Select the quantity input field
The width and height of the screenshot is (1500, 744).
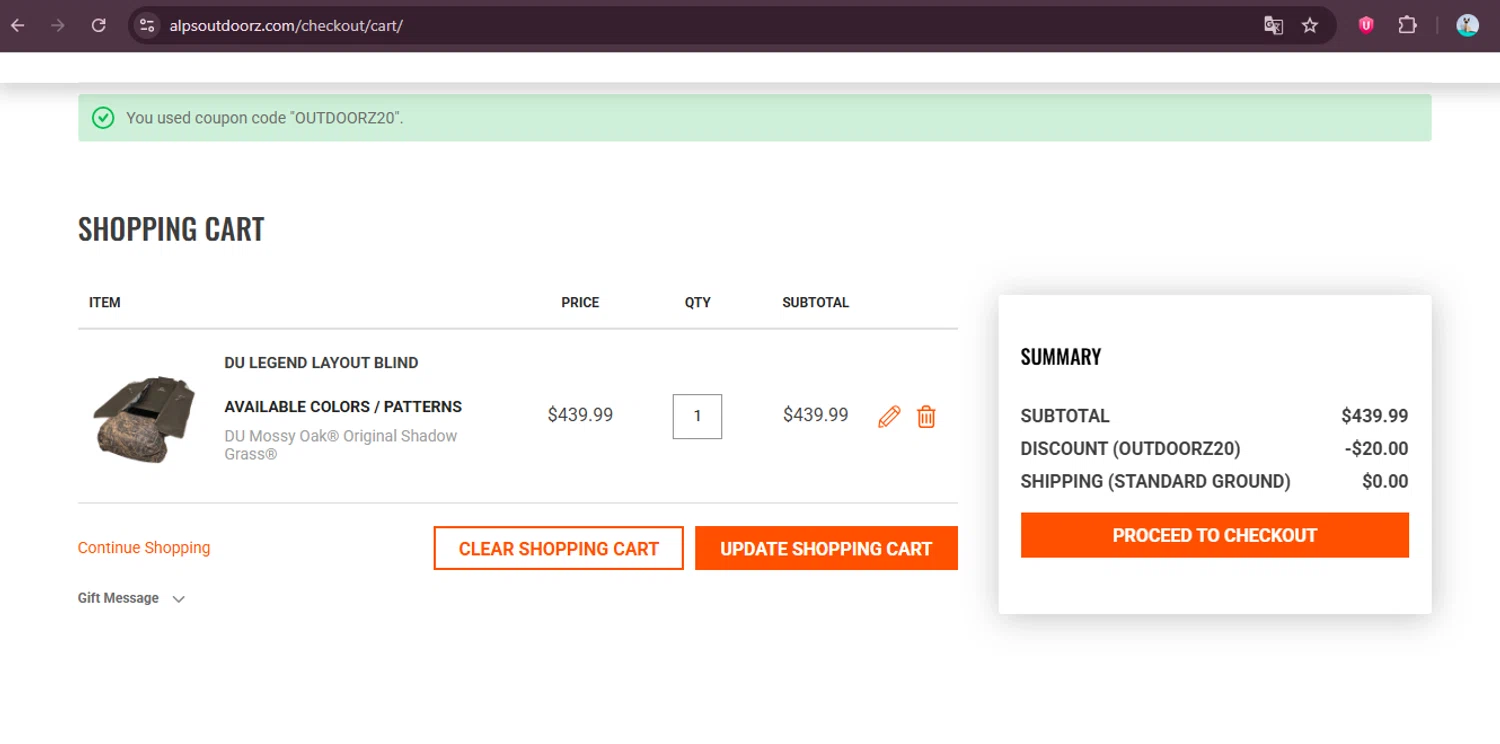(x=697, y=416)
